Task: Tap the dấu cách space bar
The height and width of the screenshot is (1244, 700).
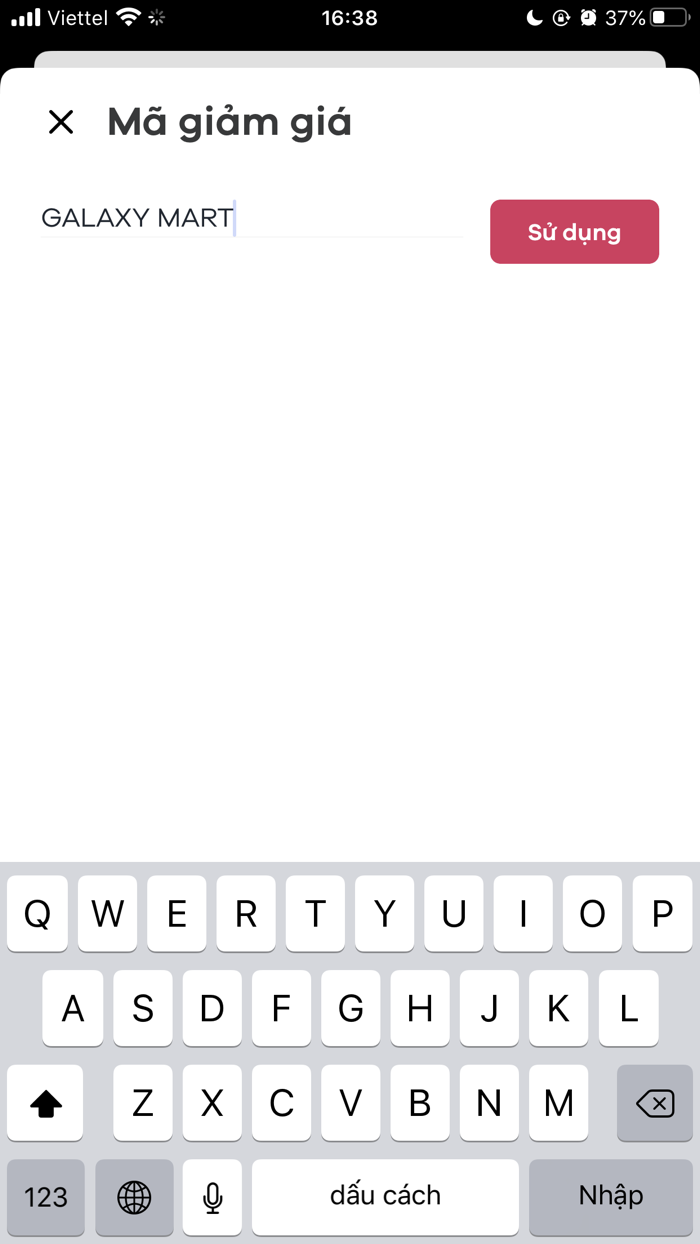Action: (385, 1197)
